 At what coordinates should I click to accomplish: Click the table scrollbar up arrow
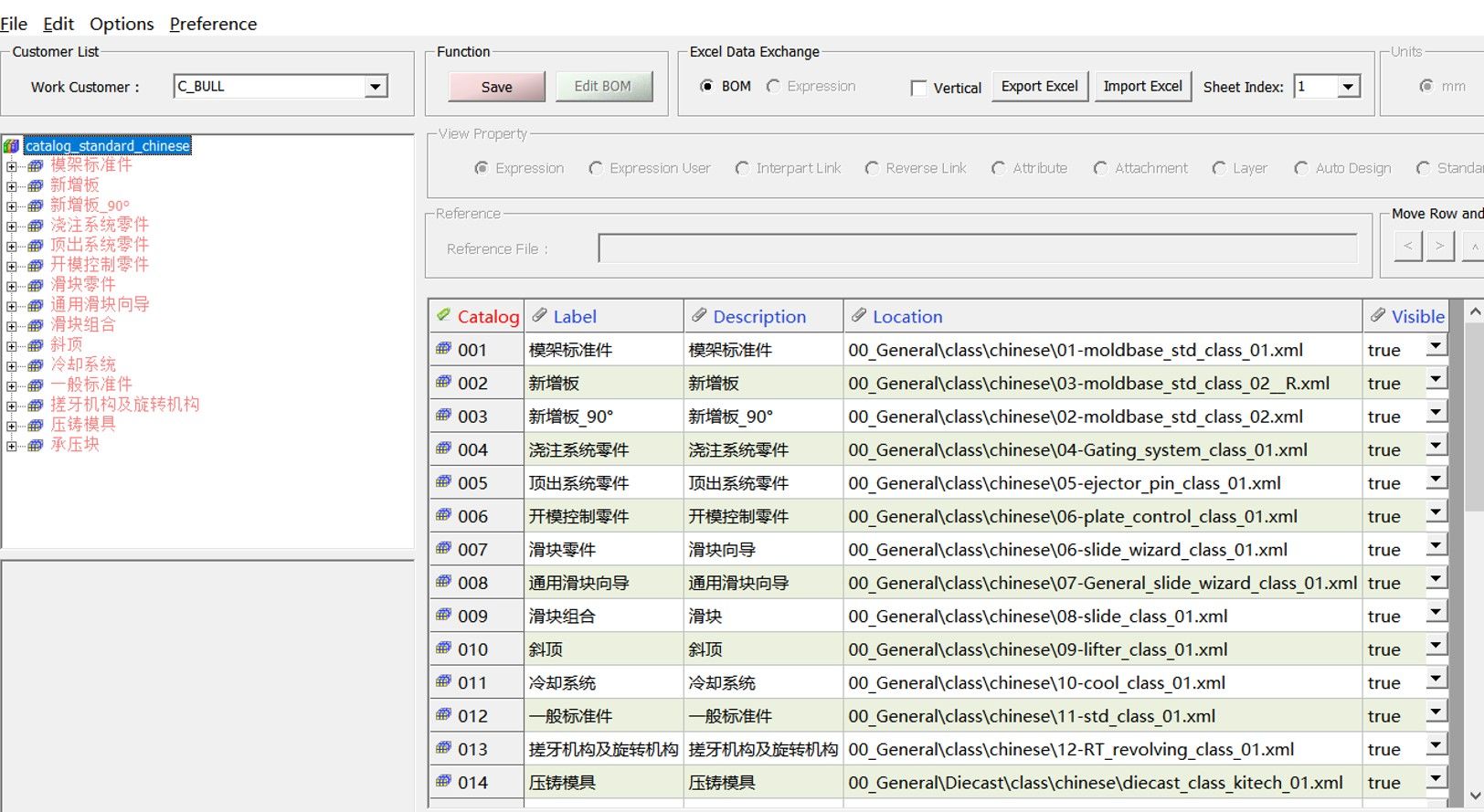click(1474, 312)
